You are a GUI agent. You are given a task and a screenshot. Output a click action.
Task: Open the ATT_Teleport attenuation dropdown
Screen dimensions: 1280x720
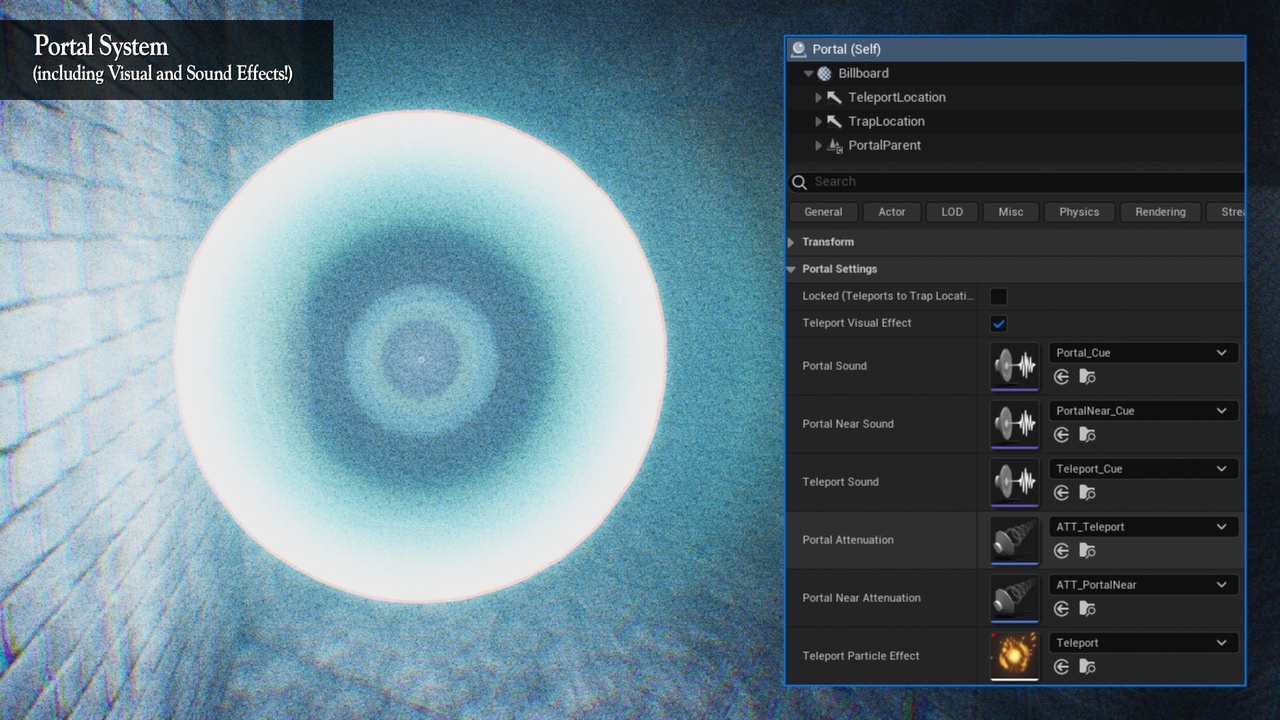point(1143,527)
